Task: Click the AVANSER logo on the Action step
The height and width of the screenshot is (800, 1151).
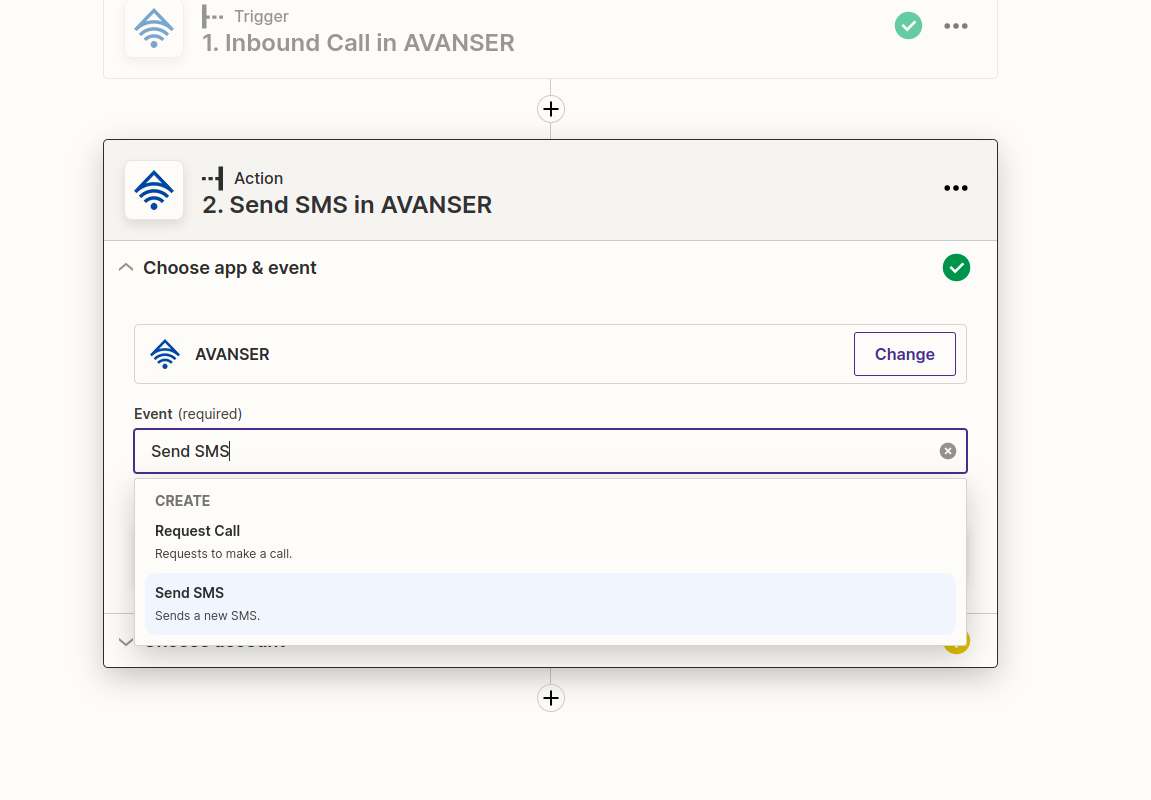Action: pyautogui.click(x=153, y=190)
